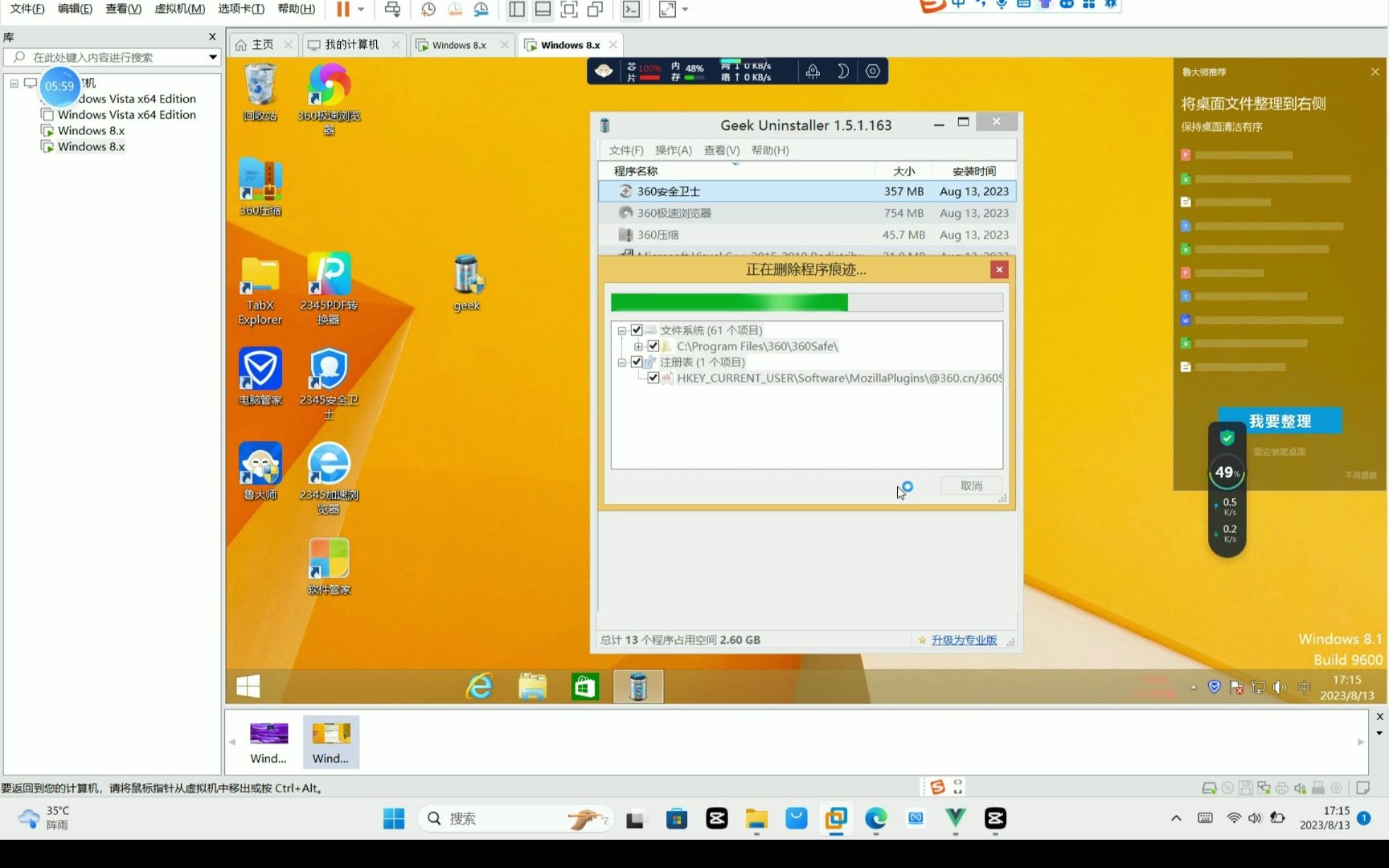
Task: Click the host taskbar 搜索 search box
Action: pos(515,818)
